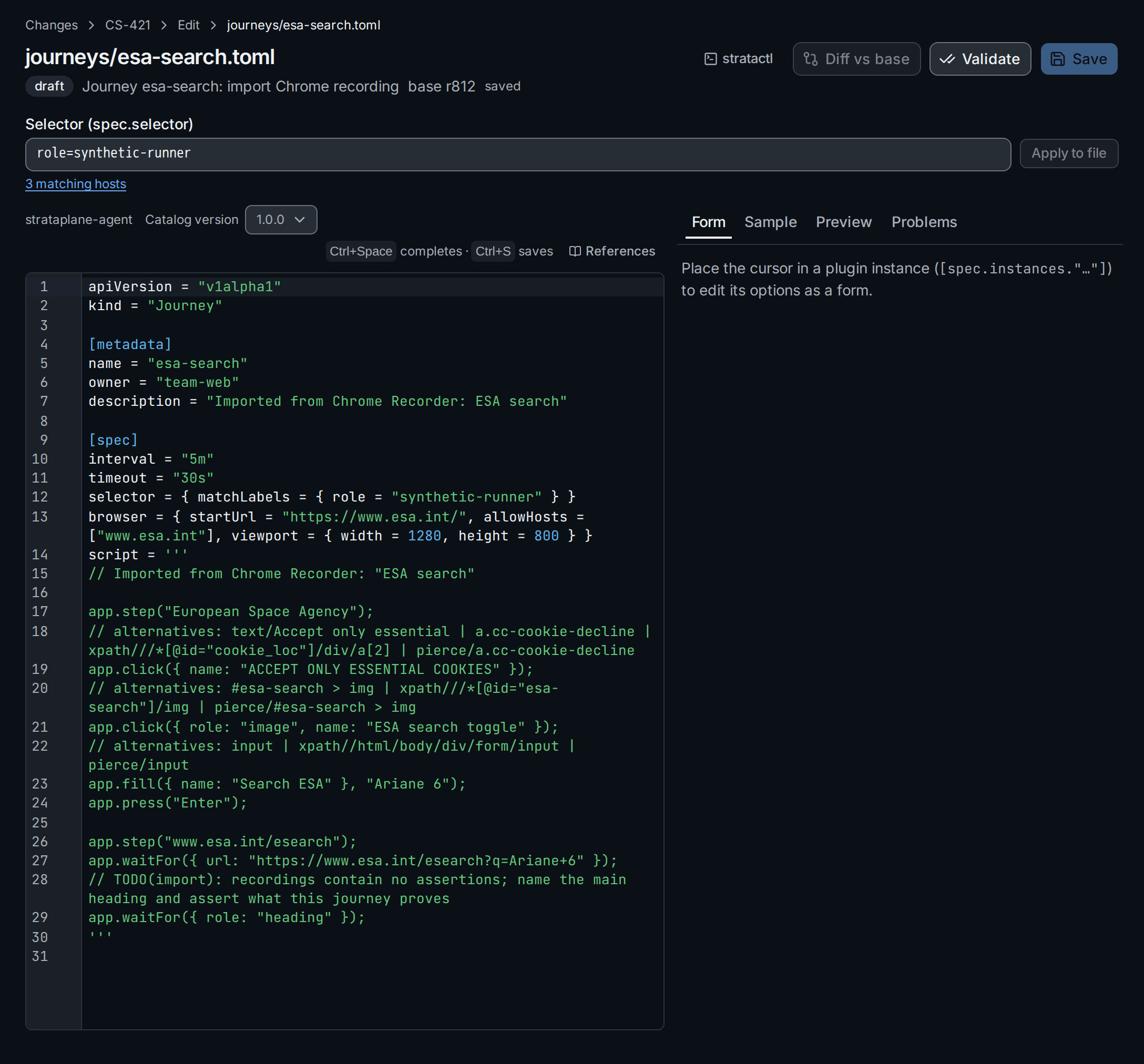Open the Preview tab
Image resolution: width=1144 pixels, height=1064 pixels.
843,222
